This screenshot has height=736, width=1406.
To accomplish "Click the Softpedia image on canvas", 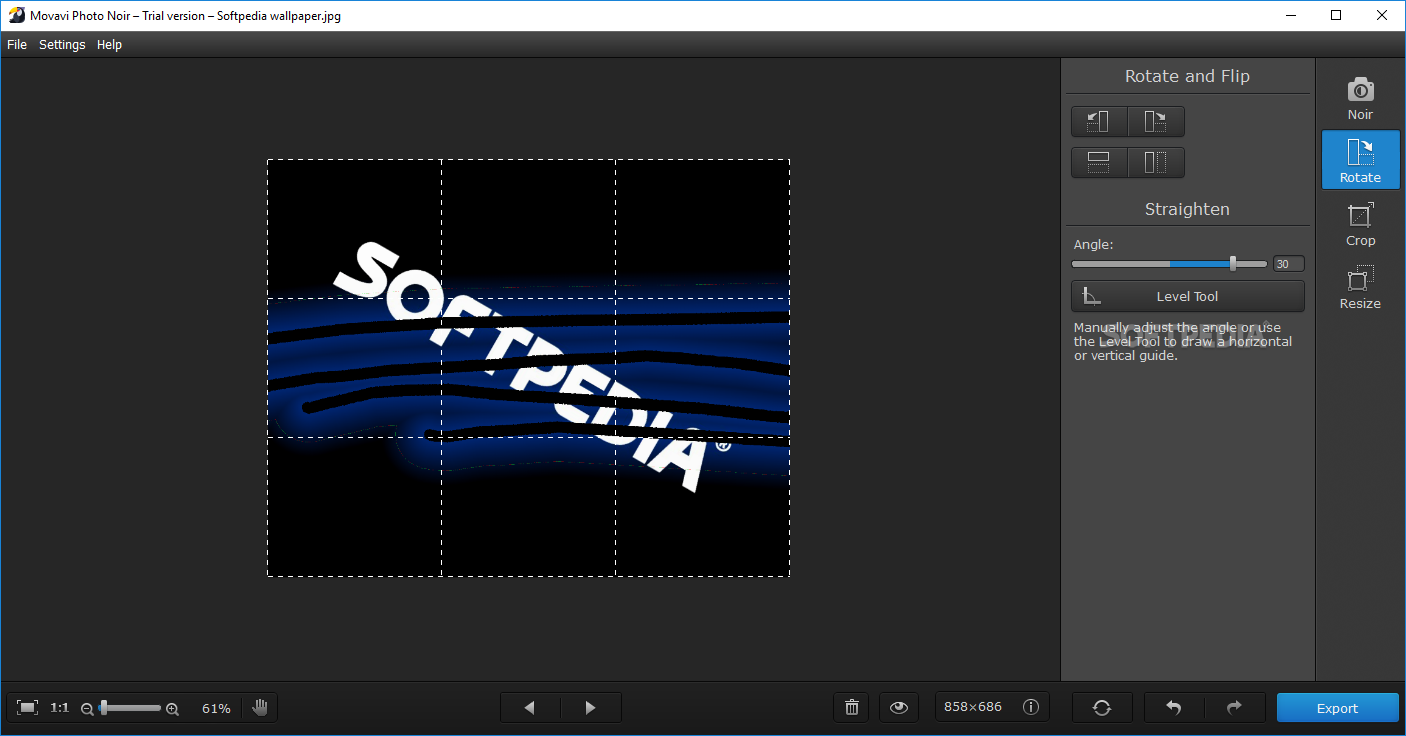I will click(528, 368).
